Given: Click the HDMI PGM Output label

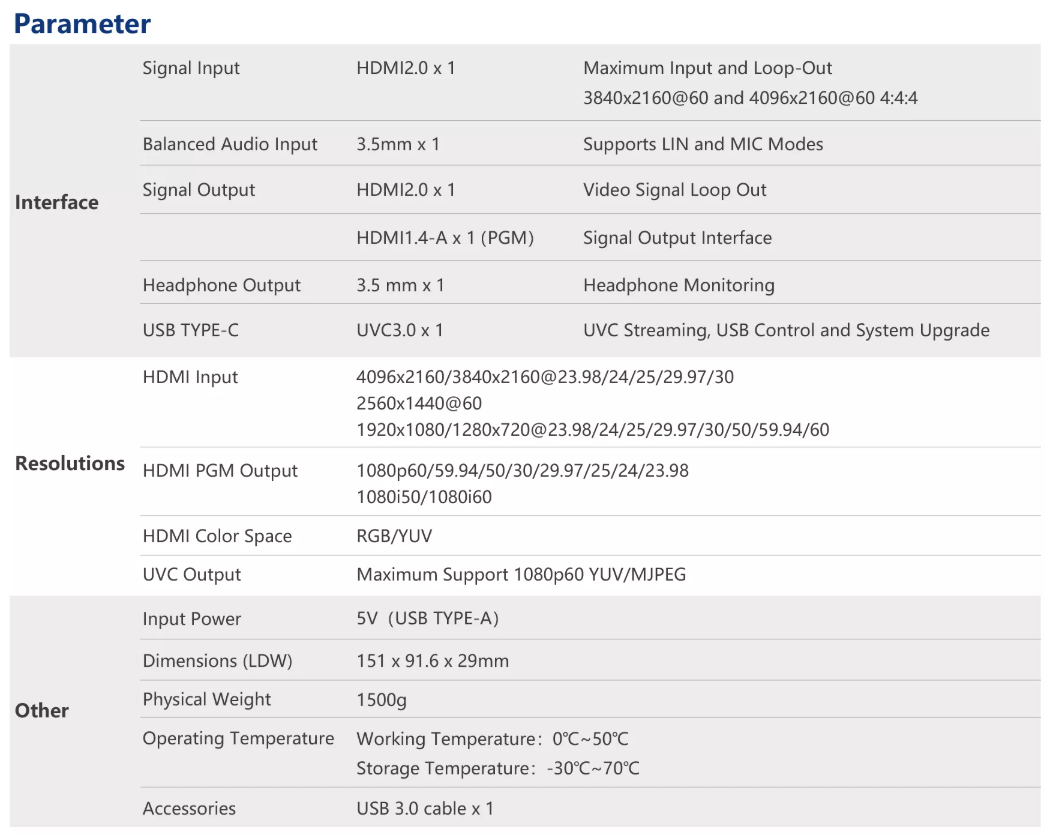Looking at the screenshot, I should [x=220, y=470].
